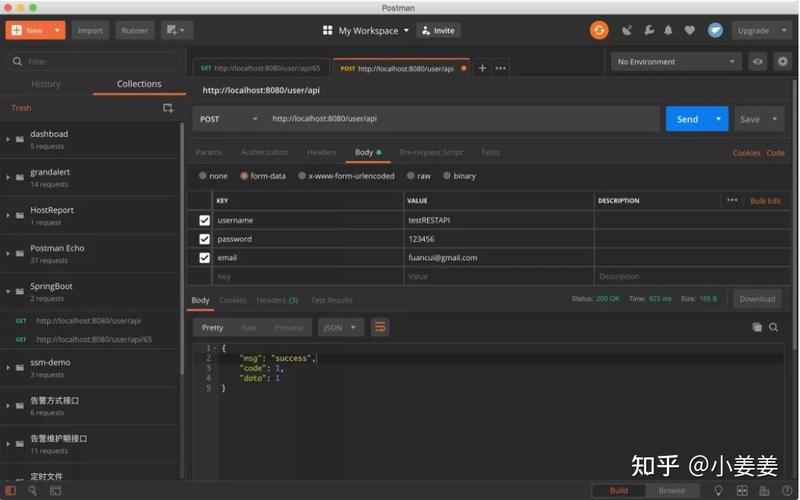Open the Headers request tab
Screen dimensions: 800x500
pos(321,152)
